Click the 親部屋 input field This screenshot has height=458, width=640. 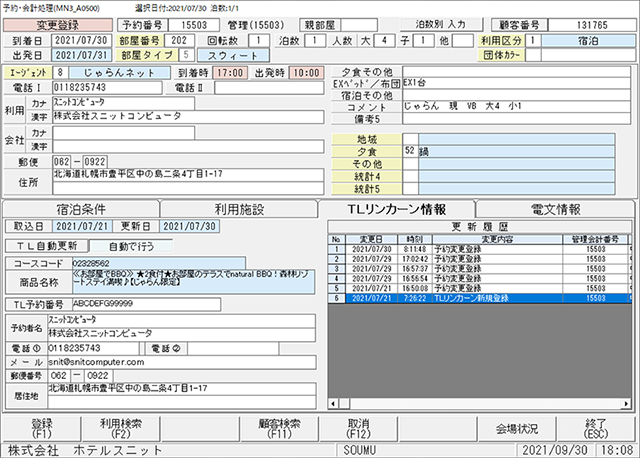click(x=359, y=25)
